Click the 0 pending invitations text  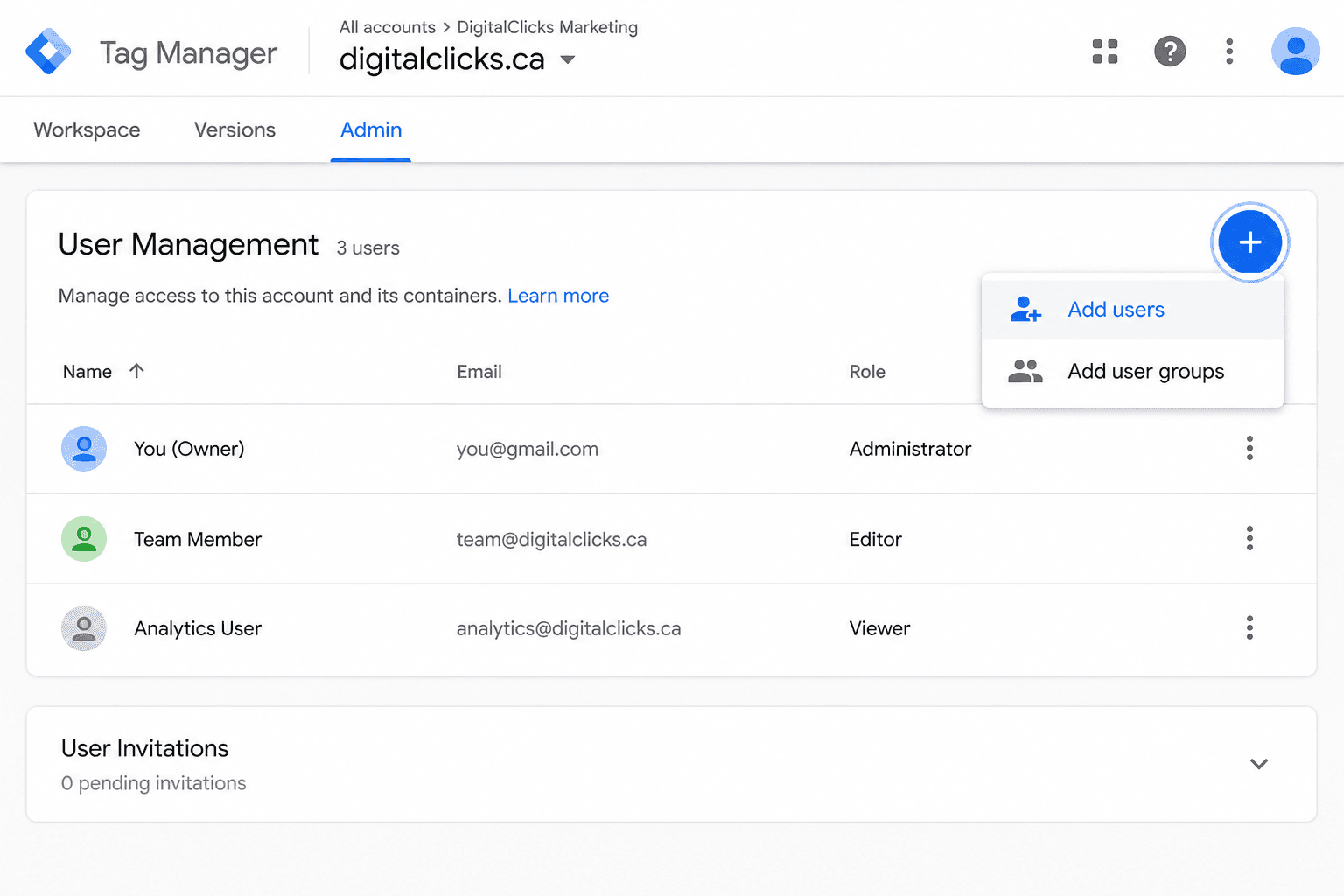pyautogui.click(x=154, y=783)
